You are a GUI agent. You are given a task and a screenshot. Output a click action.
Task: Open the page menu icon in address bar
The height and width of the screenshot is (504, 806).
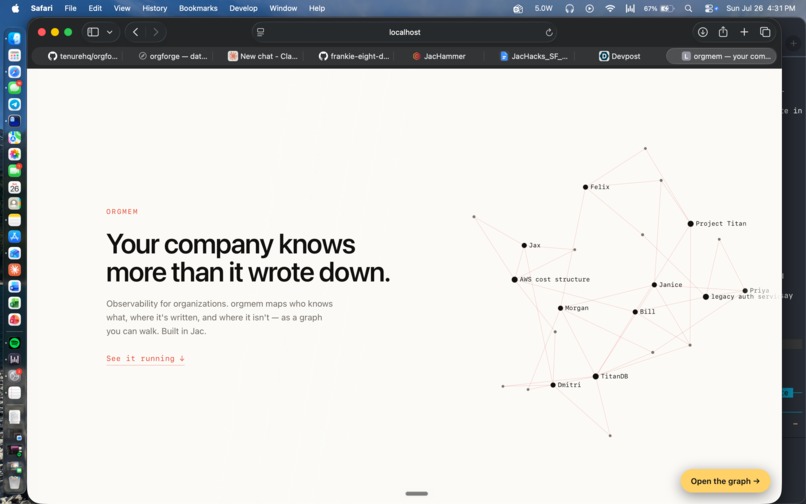click(x=261, y=32)
